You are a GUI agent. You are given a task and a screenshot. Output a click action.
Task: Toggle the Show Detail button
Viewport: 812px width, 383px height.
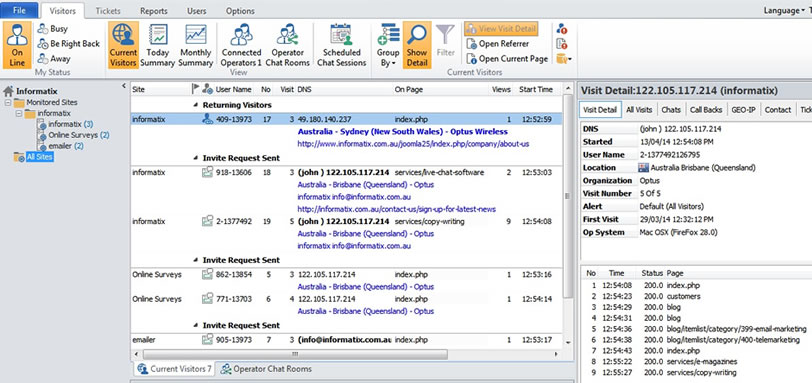click(x=417, y=45)
